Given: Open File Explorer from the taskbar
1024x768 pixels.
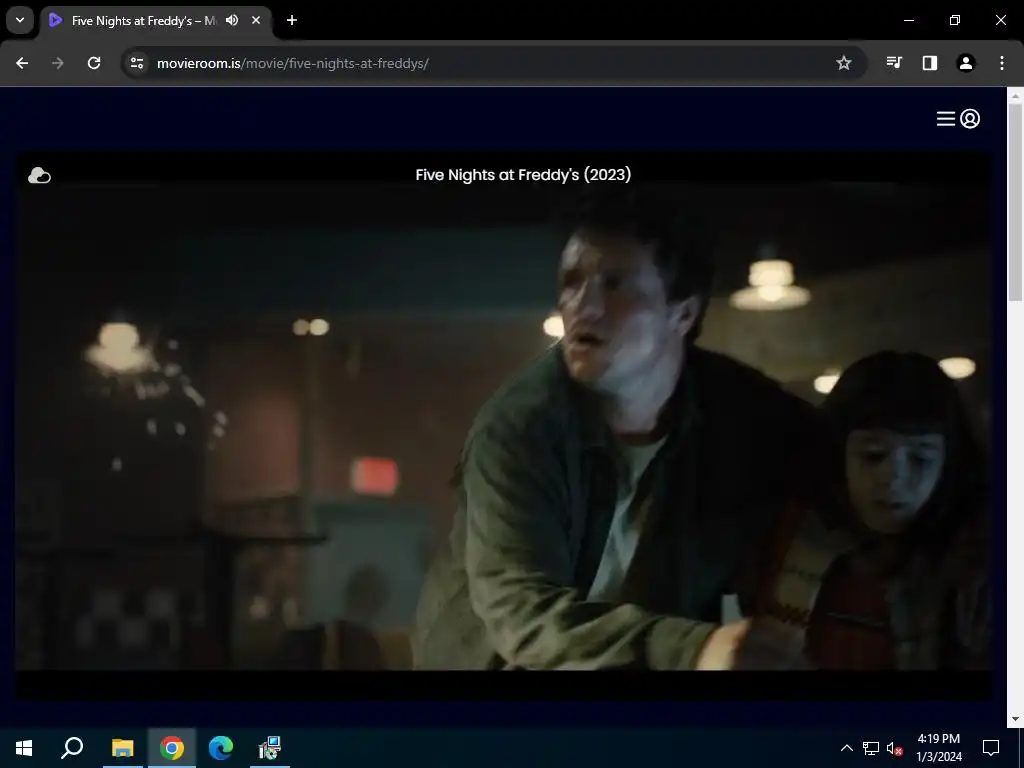Looking at the screenshot, I should click(x=123, y=748).
